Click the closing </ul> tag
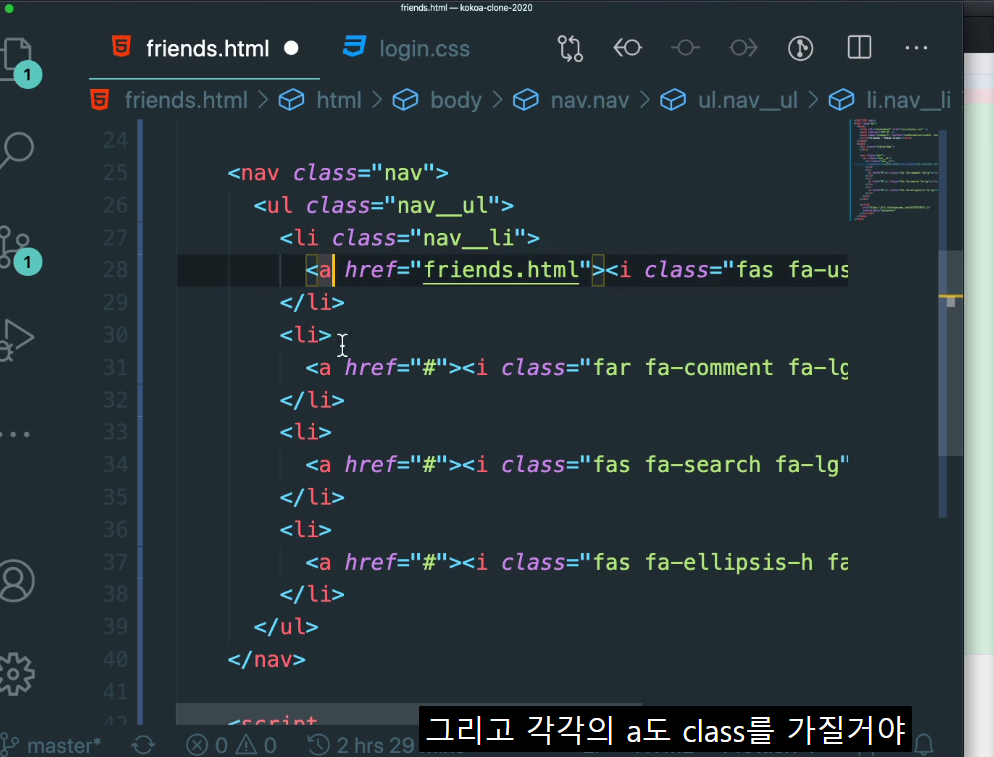Screen dimensions: 994x757 pos(286,627)
